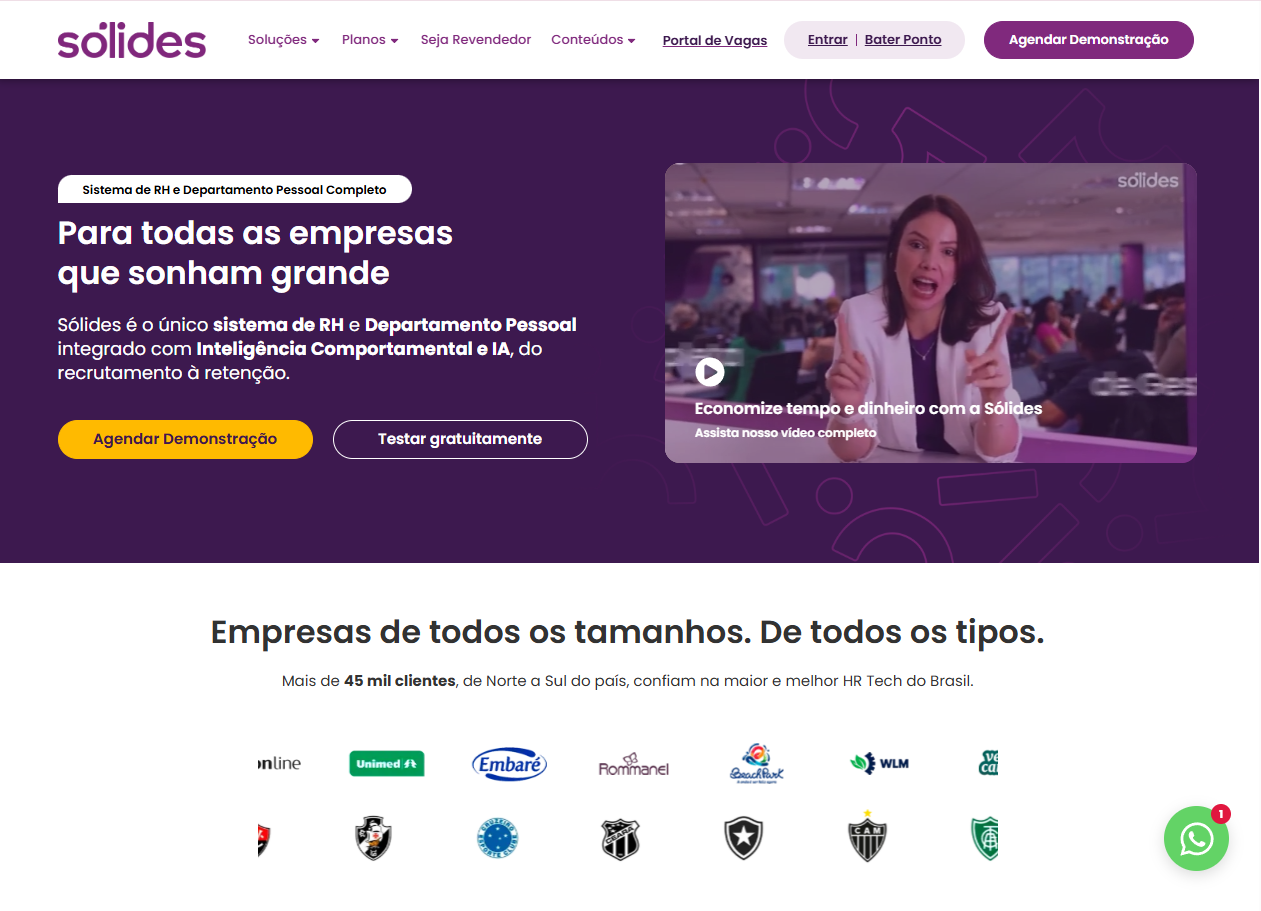
Task: Click the Beach Park logo
Action: (x=757, y=764)
